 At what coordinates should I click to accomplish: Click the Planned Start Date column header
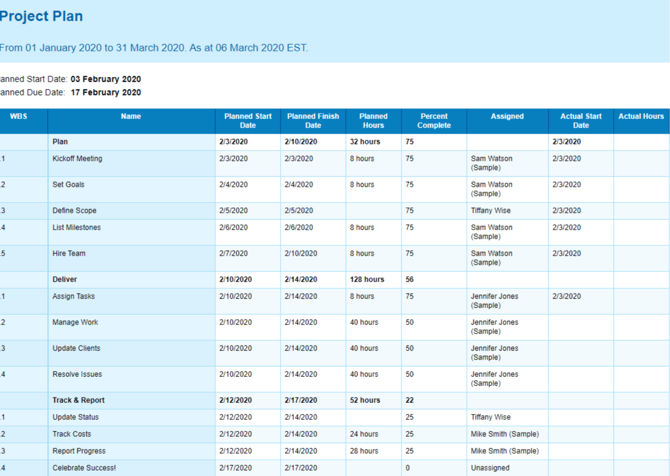point(248,121)
